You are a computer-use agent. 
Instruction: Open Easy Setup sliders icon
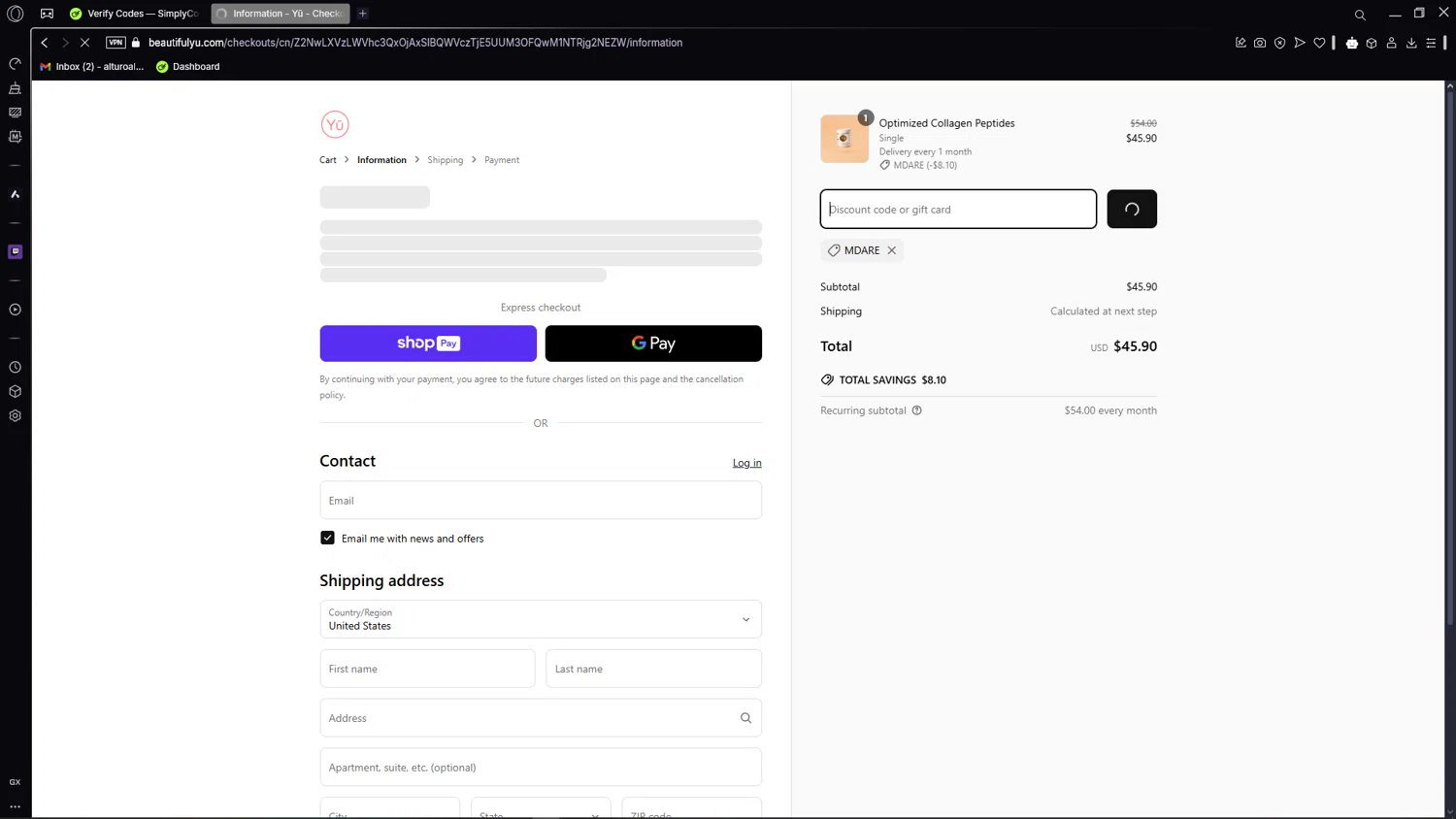tap(1431, 43)
